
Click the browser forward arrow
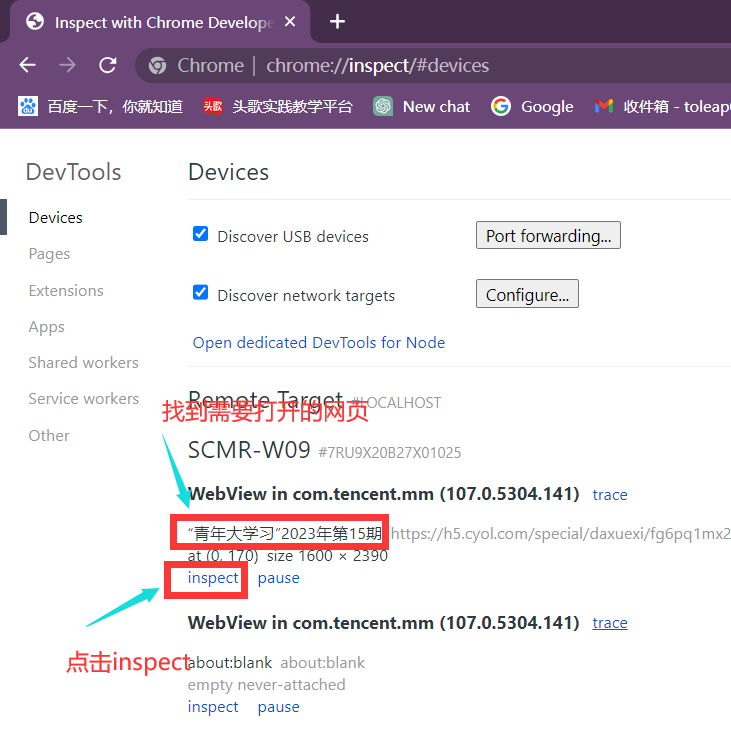[67, 65]
